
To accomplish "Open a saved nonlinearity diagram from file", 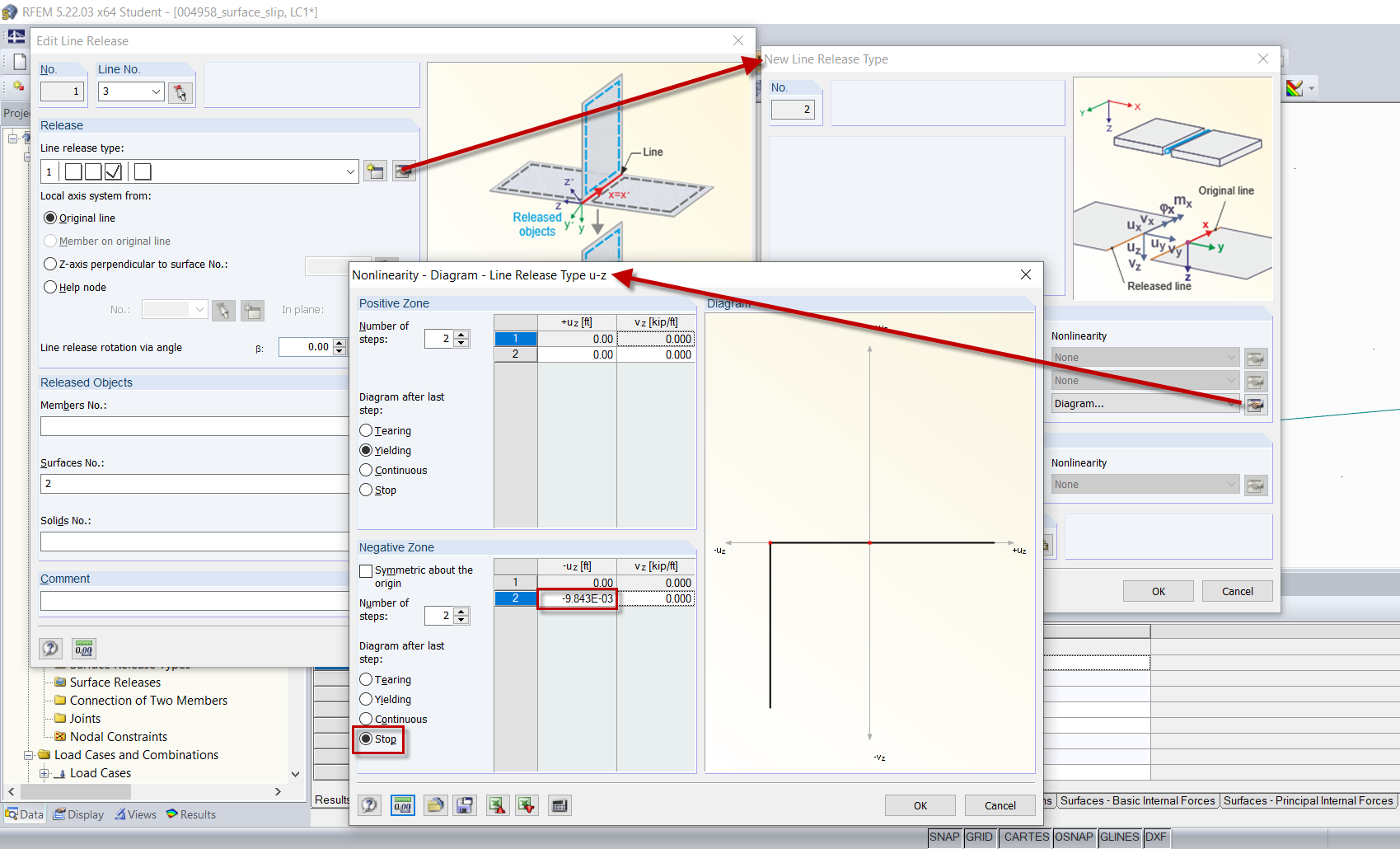I will pos(435,805).
